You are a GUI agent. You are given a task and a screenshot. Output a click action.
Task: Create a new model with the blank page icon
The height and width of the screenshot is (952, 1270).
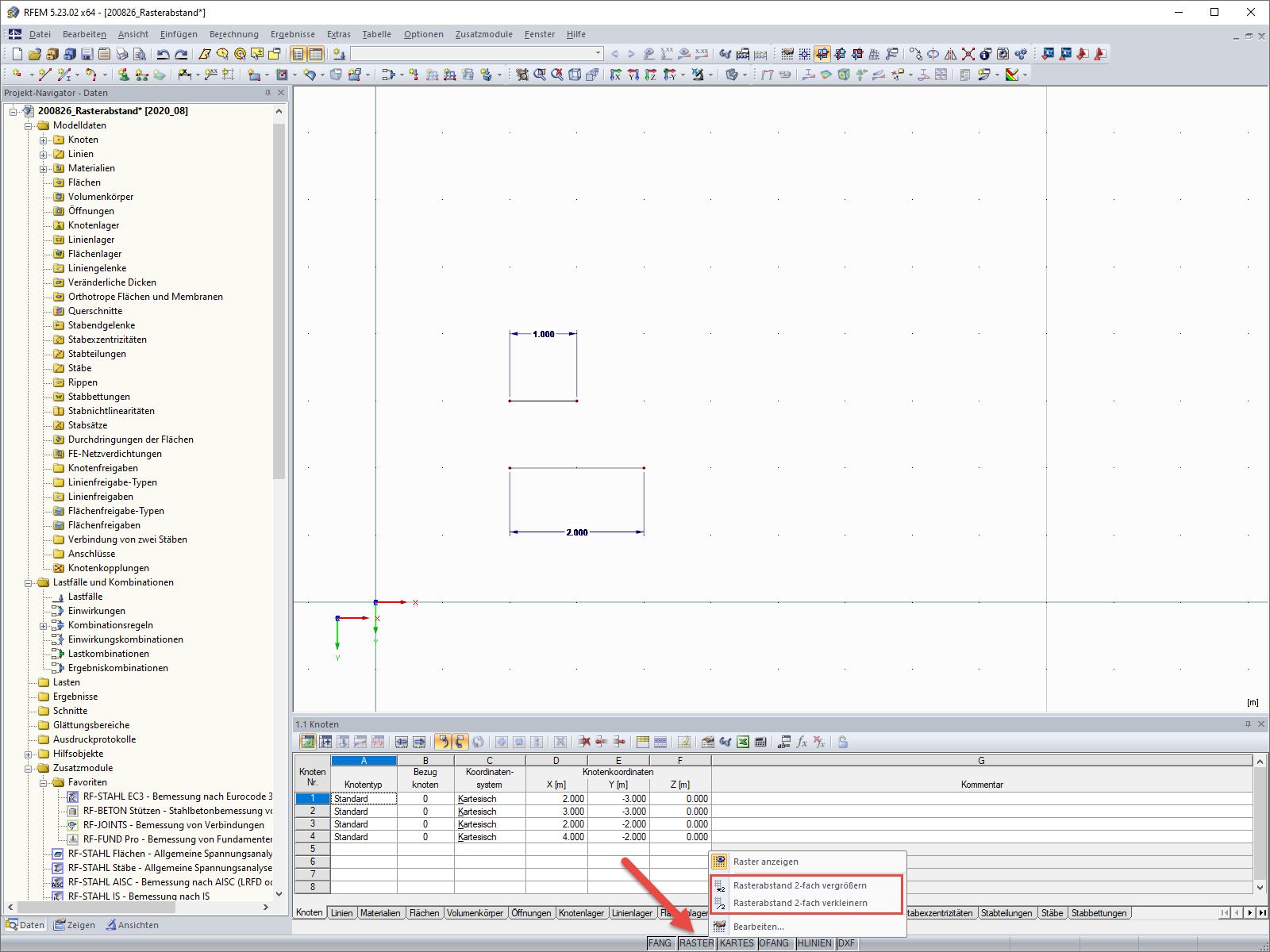coord(17,54)
